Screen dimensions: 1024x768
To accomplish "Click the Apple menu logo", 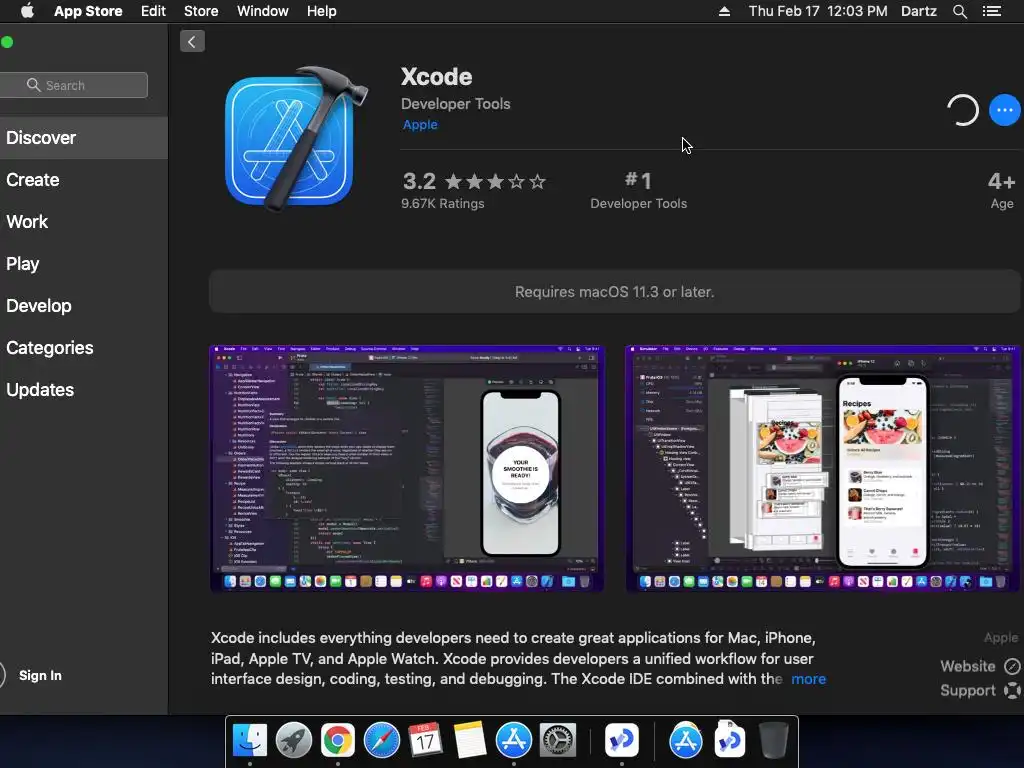I will tap(27, 11).
